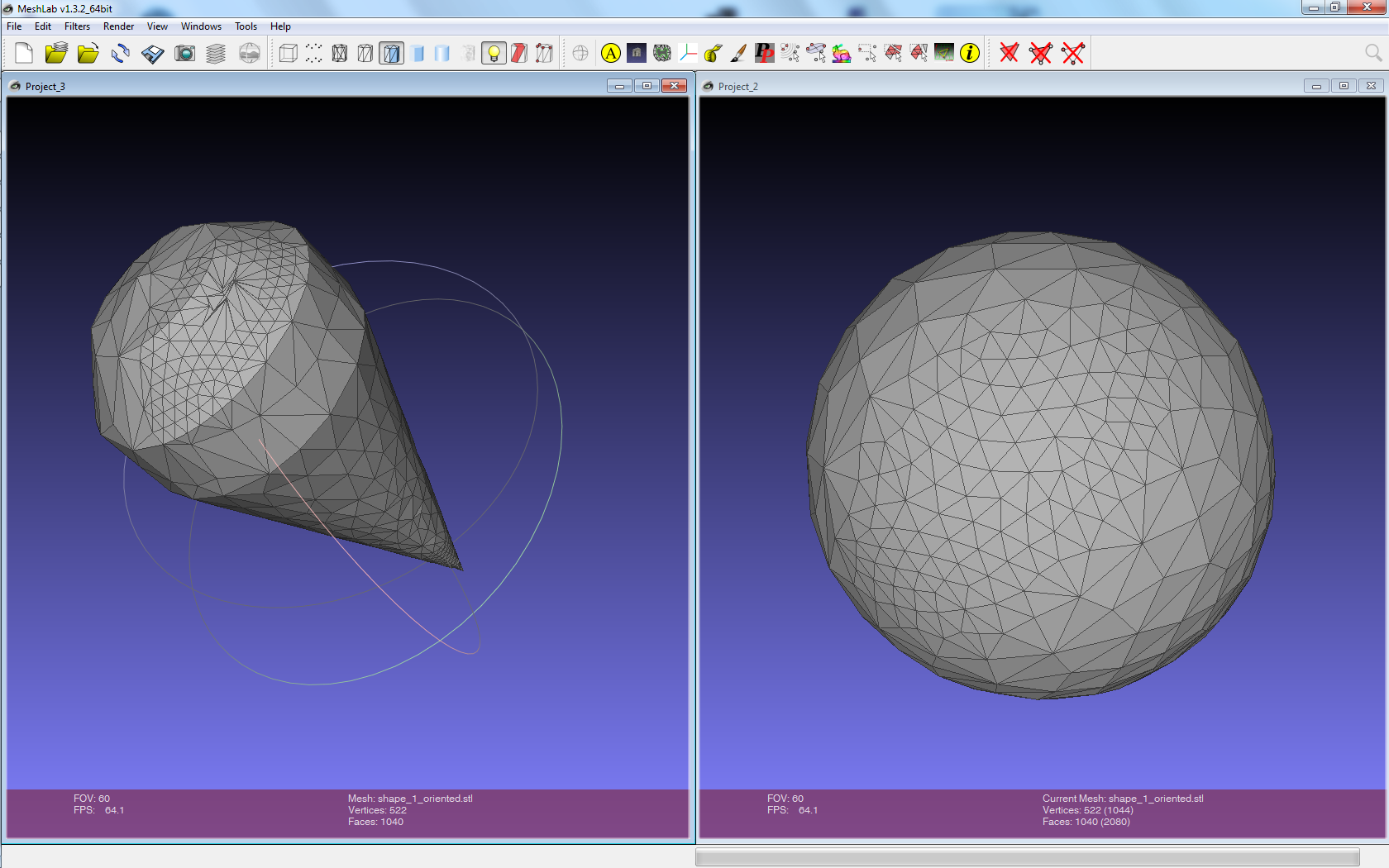Open the layer dialog stack icon

point(216,54)
